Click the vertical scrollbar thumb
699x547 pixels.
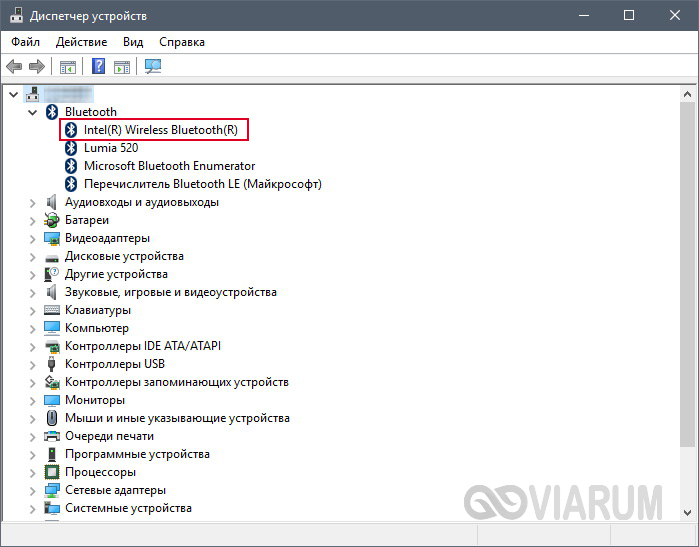687,274
